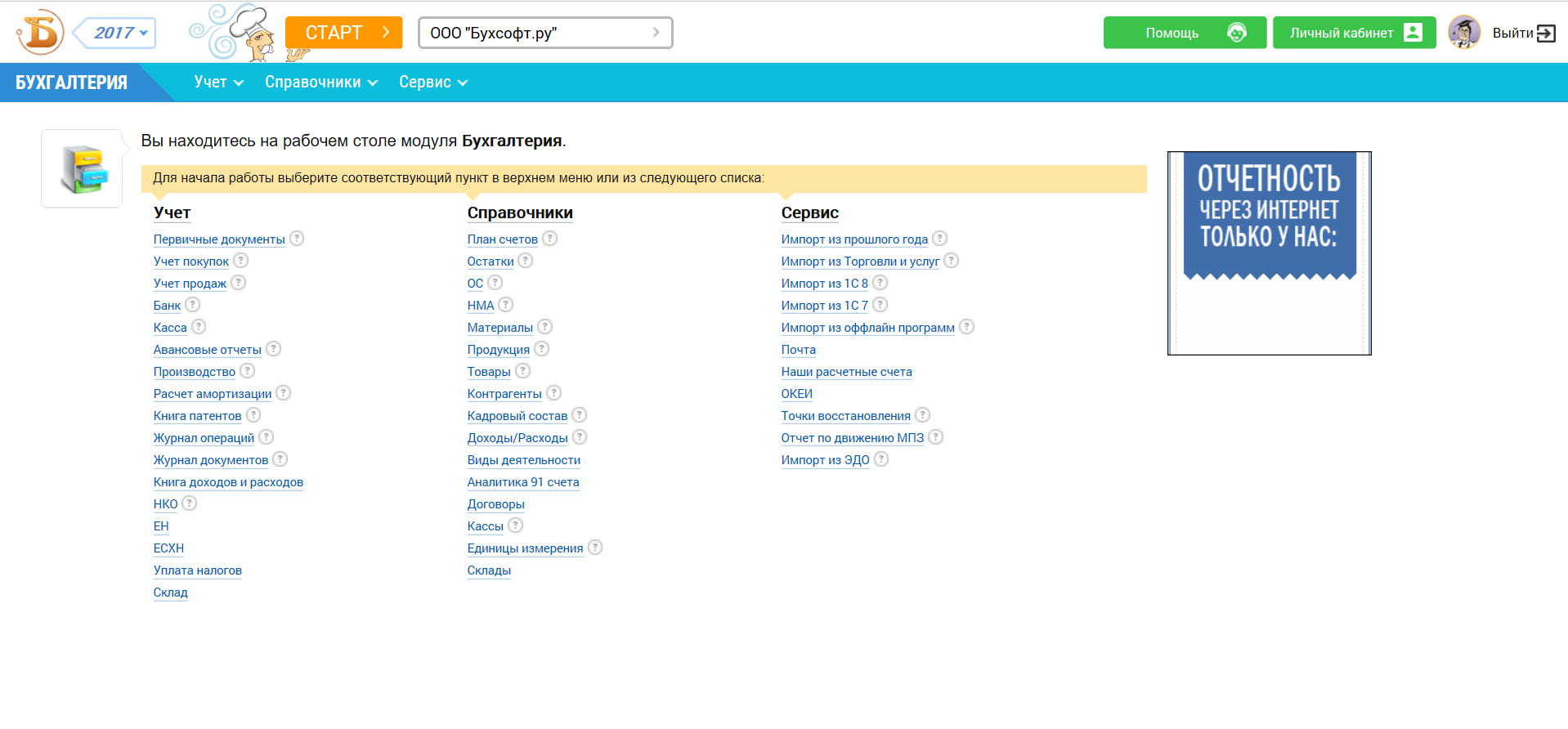Open the 2017 year dropdown
1568x729 pixels.
114,33
